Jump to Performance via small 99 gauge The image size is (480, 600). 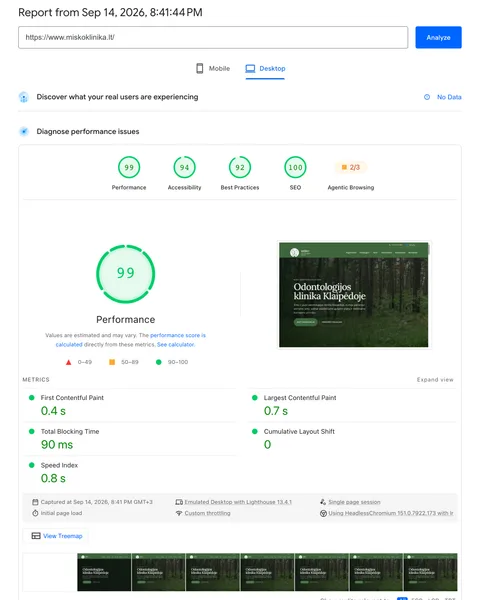pos(129,167)
